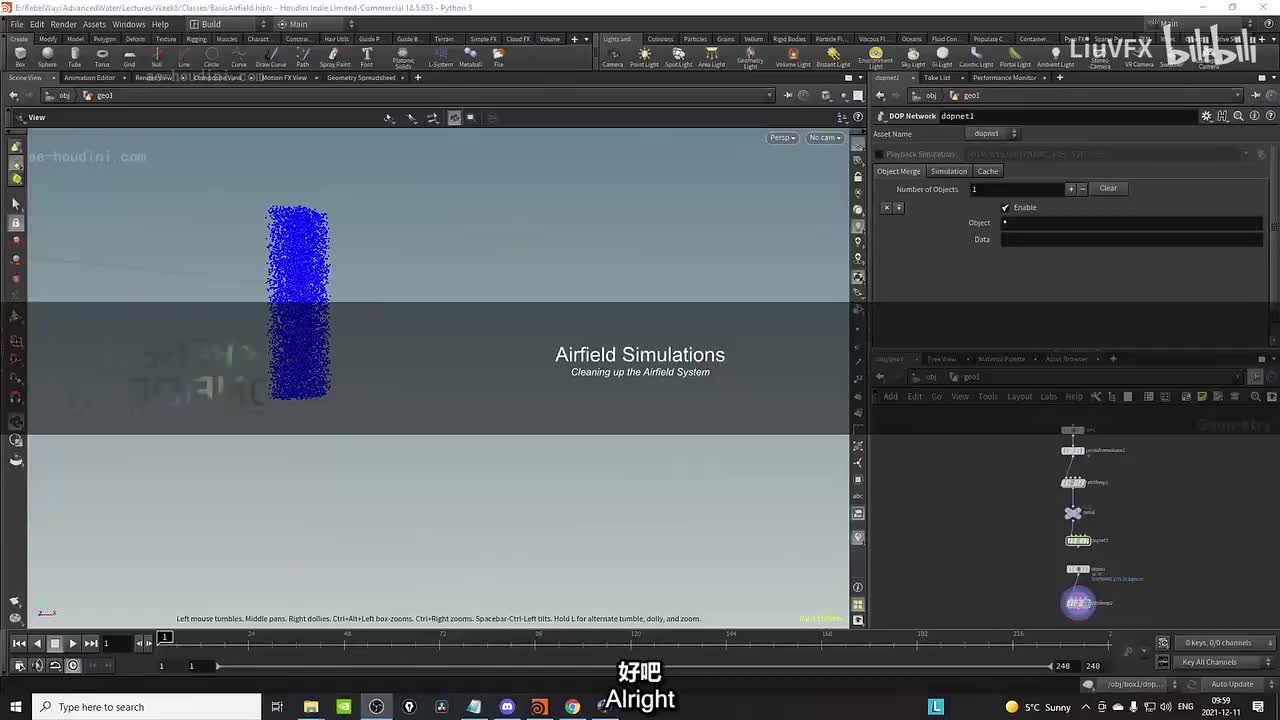Switch to the Animation Editor tab
Screen dimensions: 1280x720
click(89, 77)
